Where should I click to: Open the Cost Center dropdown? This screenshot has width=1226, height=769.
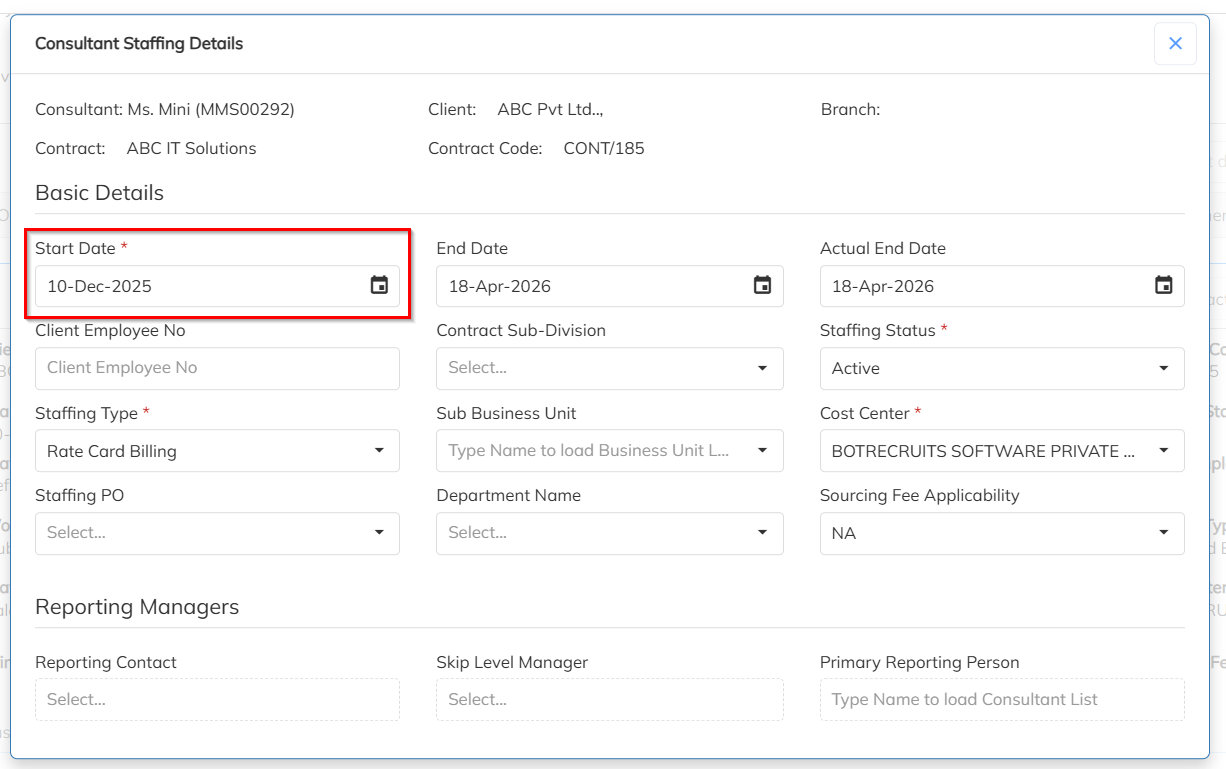(1163, 451)
